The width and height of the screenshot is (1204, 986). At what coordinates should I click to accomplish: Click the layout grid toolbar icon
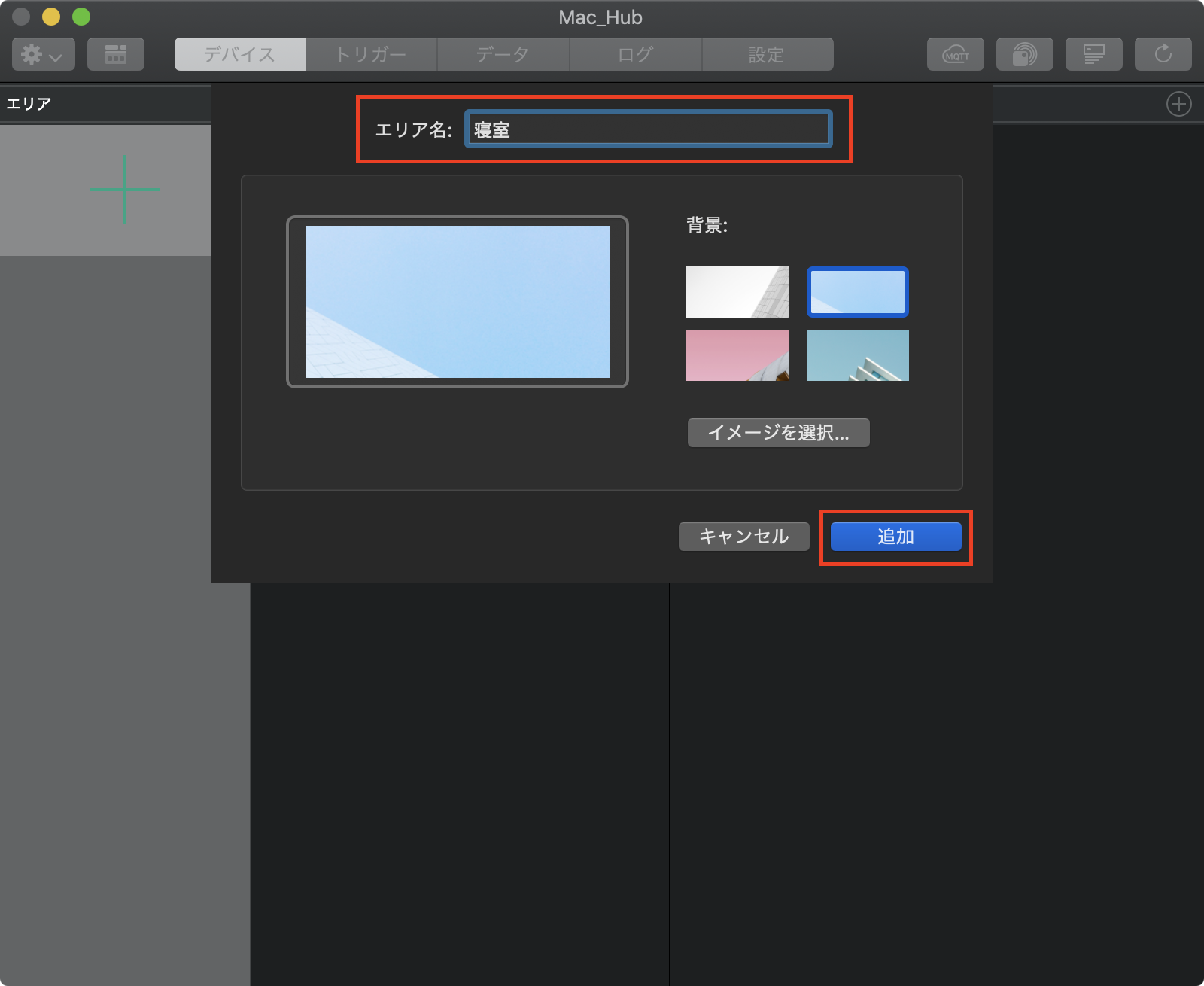[116, 54]
